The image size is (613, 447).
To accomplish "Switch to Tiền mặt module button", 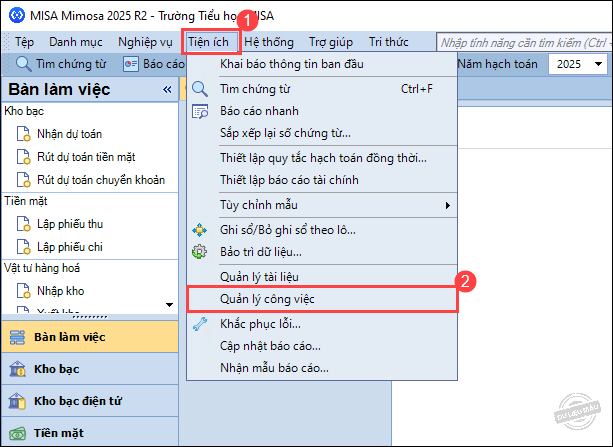I will [x=90, y=433].
